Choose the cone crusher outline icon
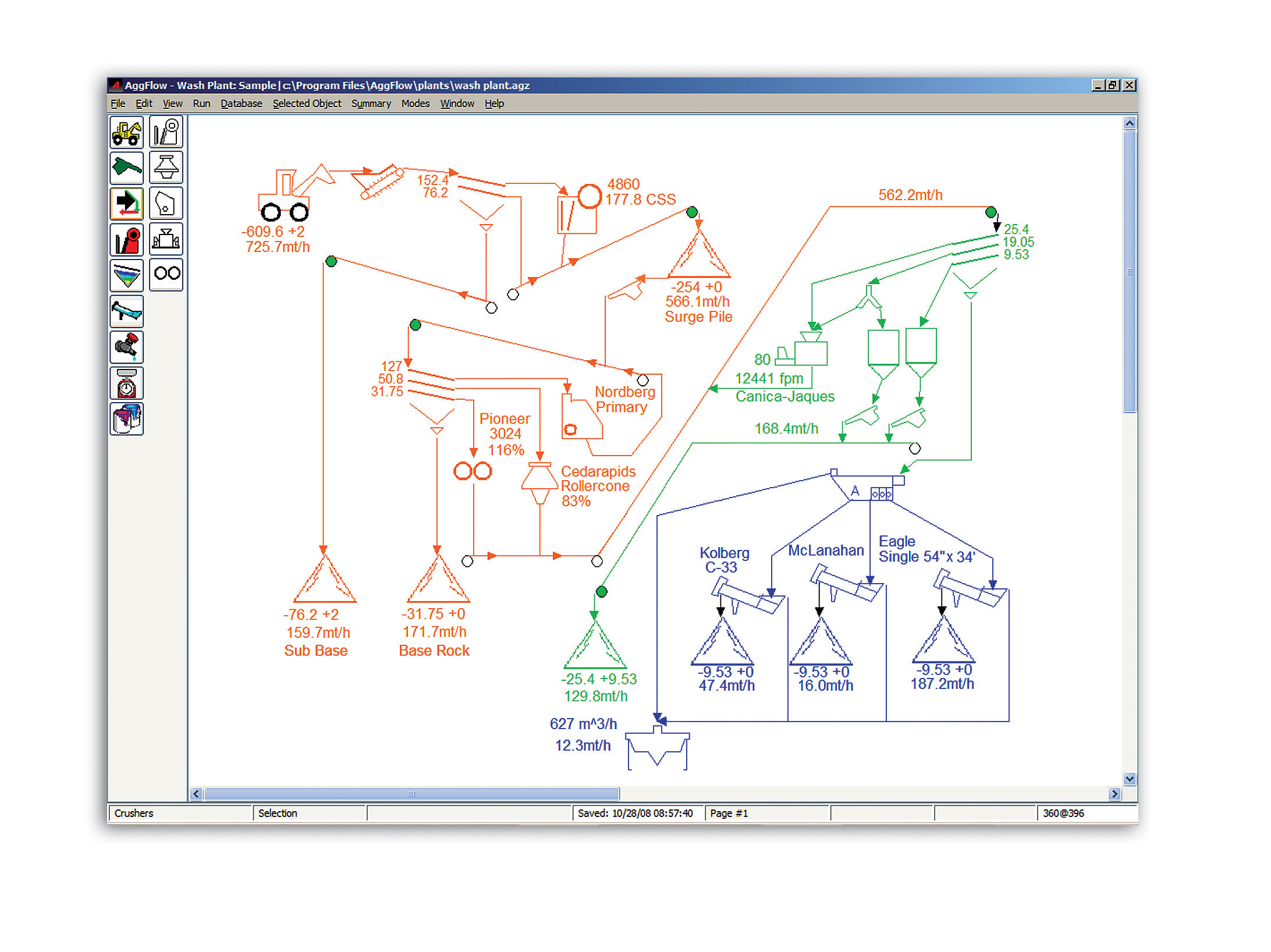This screenshot has height=952, width=1271. (166, 168)
